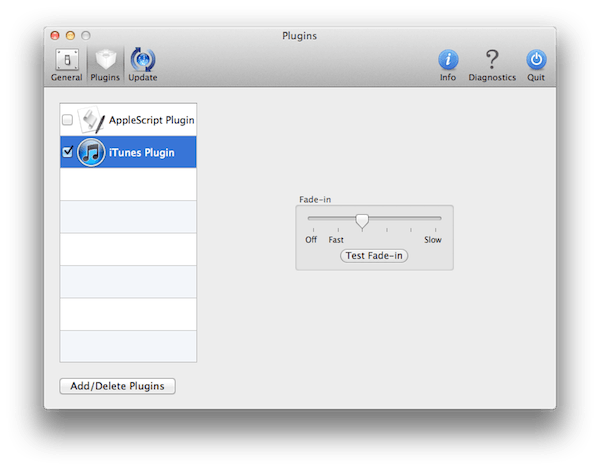Click the Fade-in slider thumb

(x=362, y=221)
